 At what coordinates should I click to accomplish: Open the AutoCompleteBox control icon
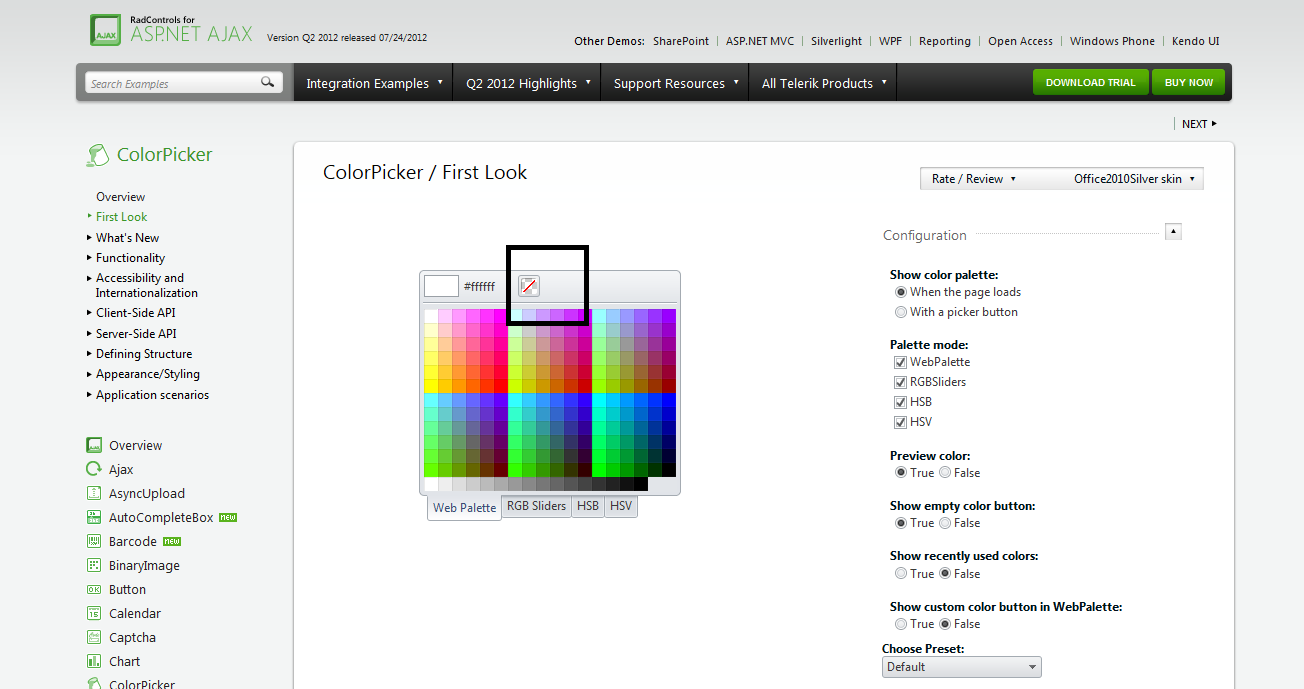pyautogui.click(x=94, y=517)
